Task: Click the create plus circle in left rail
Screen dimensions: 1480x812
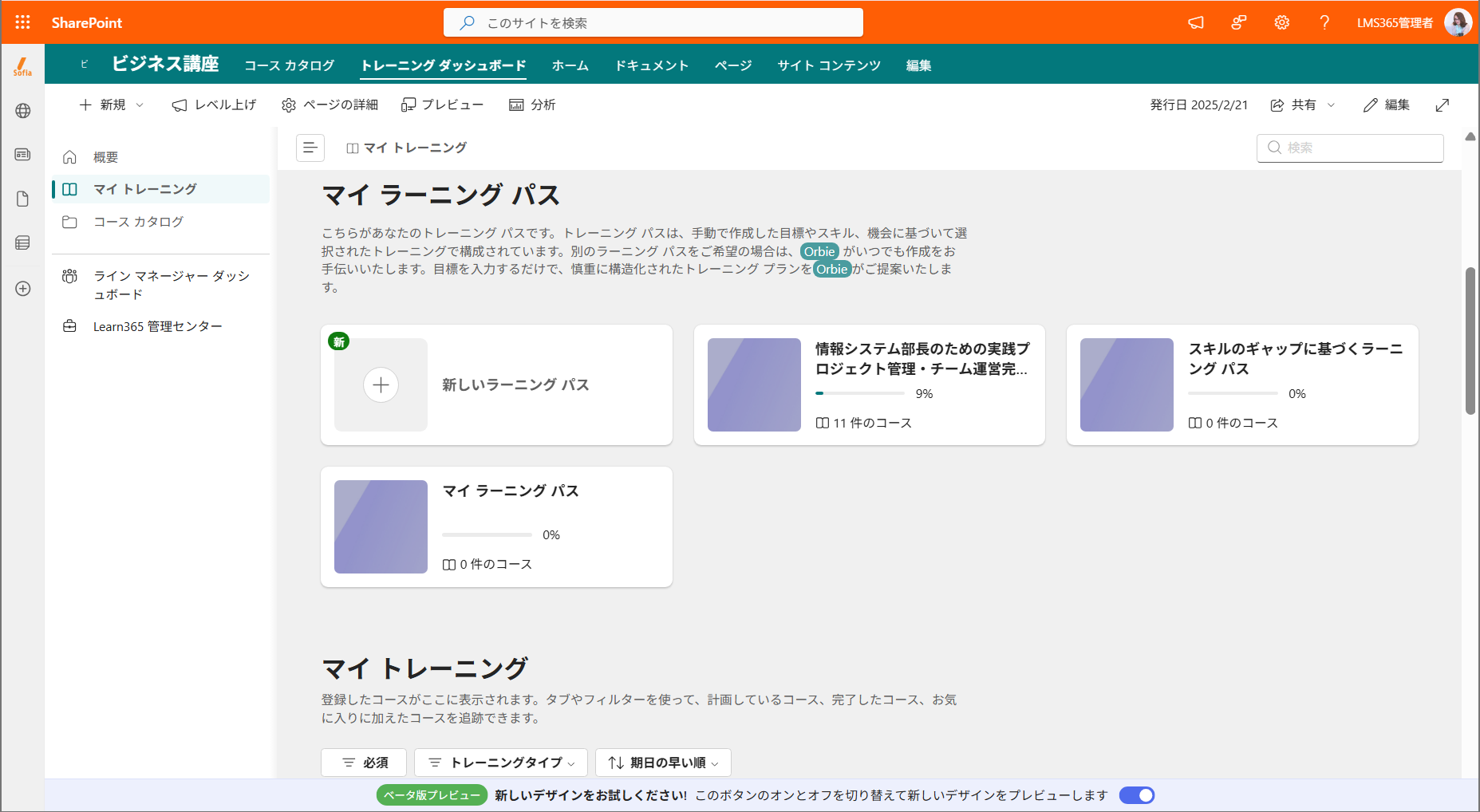Action: pyautogui.click(x=22, y=289)
